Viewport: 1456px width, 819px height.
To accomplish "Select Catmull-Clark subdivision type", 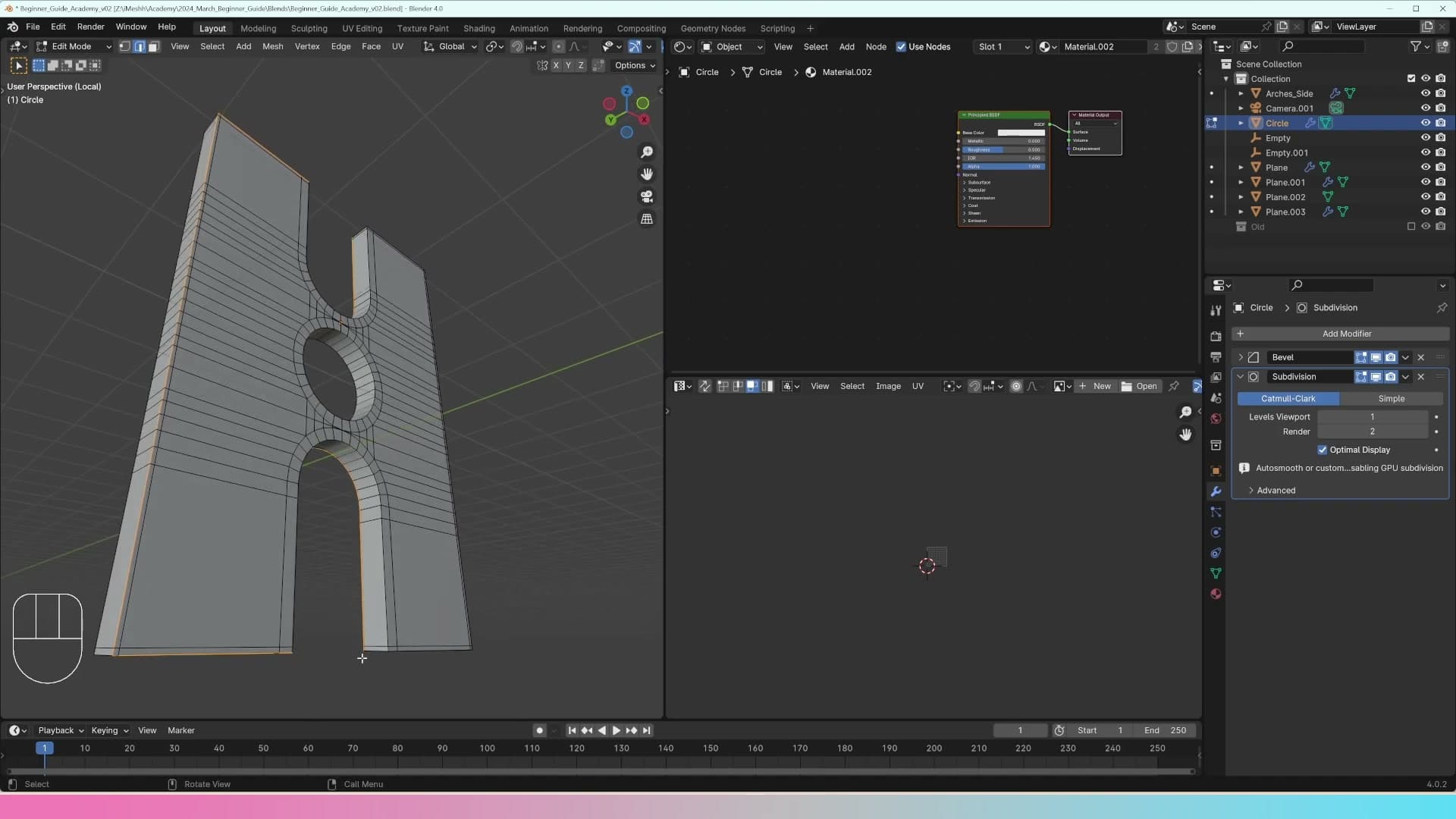I will [1288, 399].
